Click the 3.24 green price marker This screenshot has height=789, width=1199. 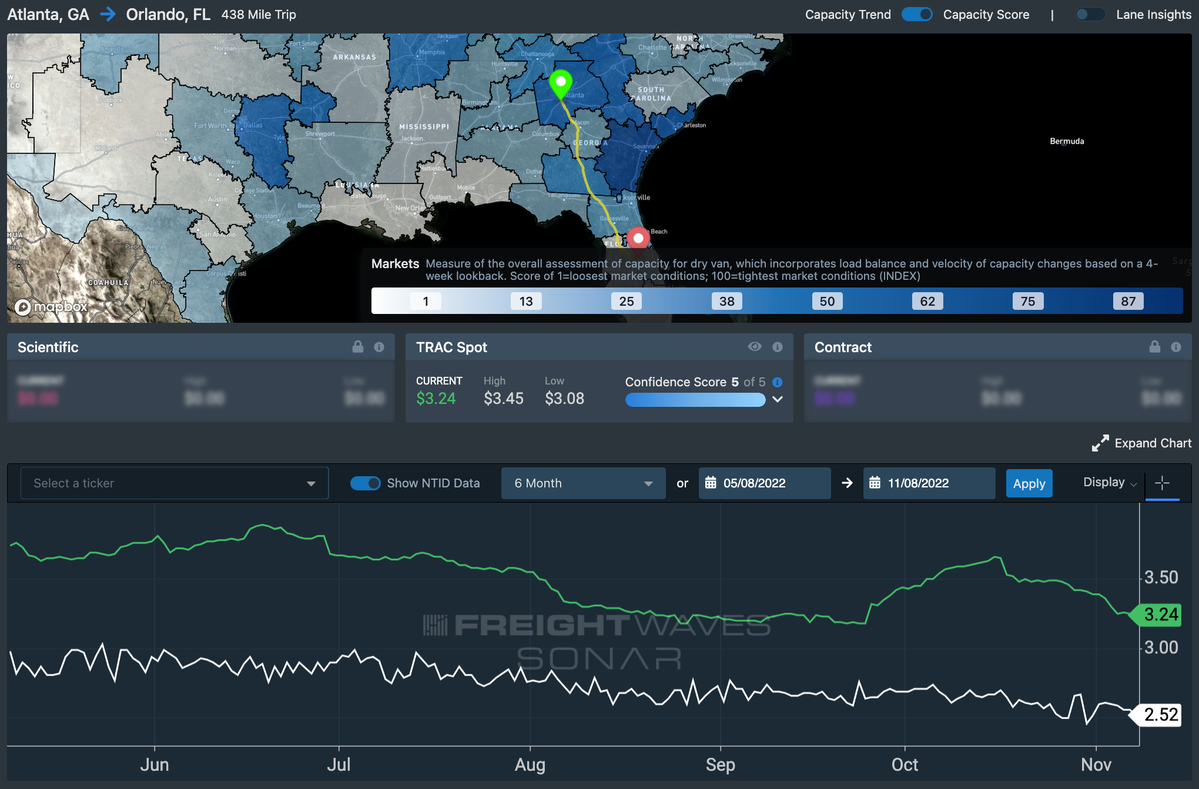(1155, 615)
